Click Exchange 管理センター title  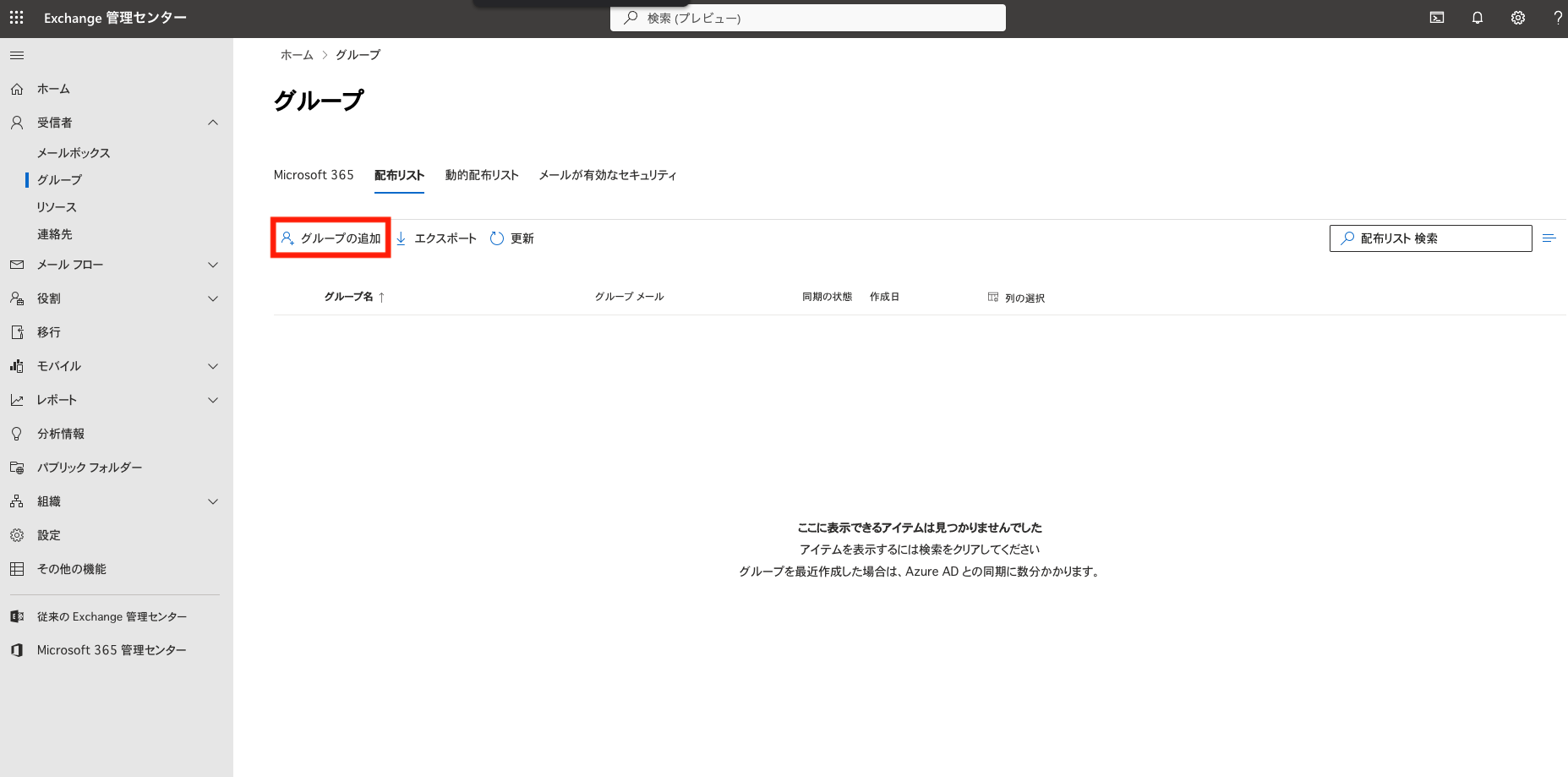click(x=115, y=18)
